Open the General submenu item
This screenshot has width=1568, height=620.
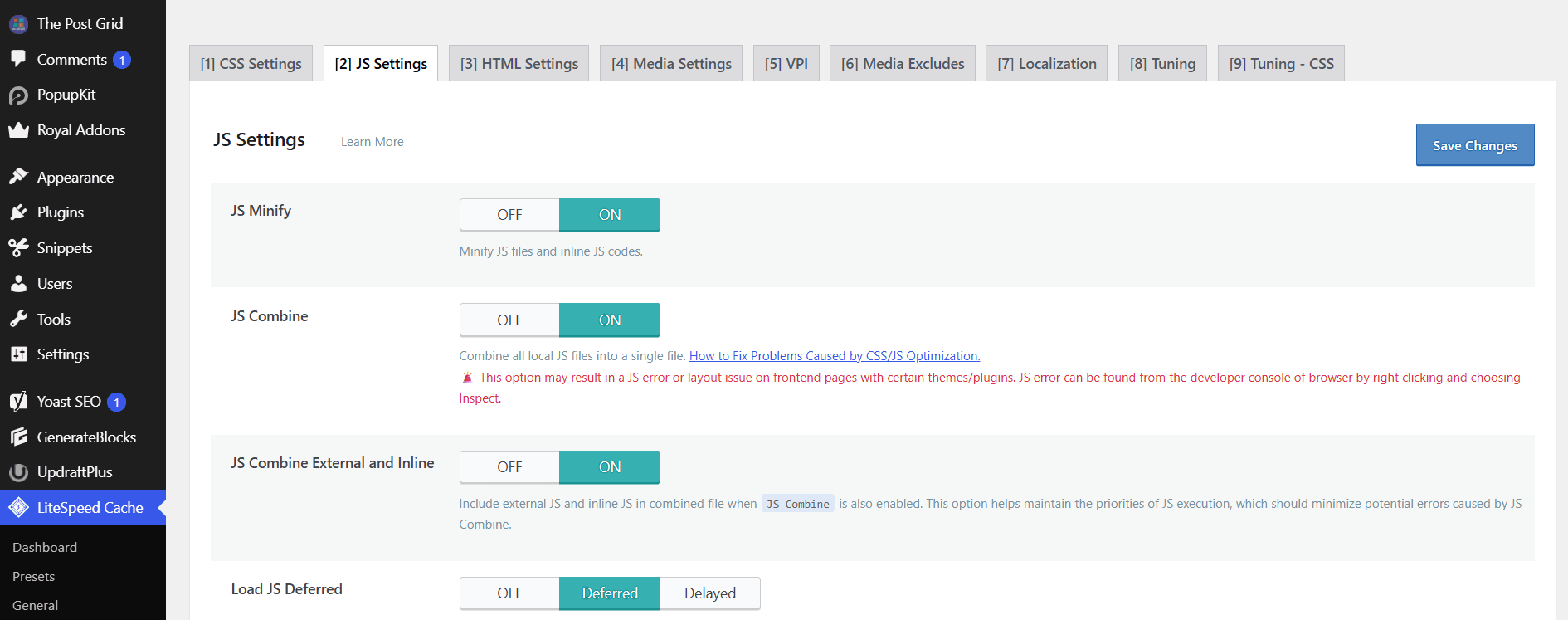tap(36, 605)
